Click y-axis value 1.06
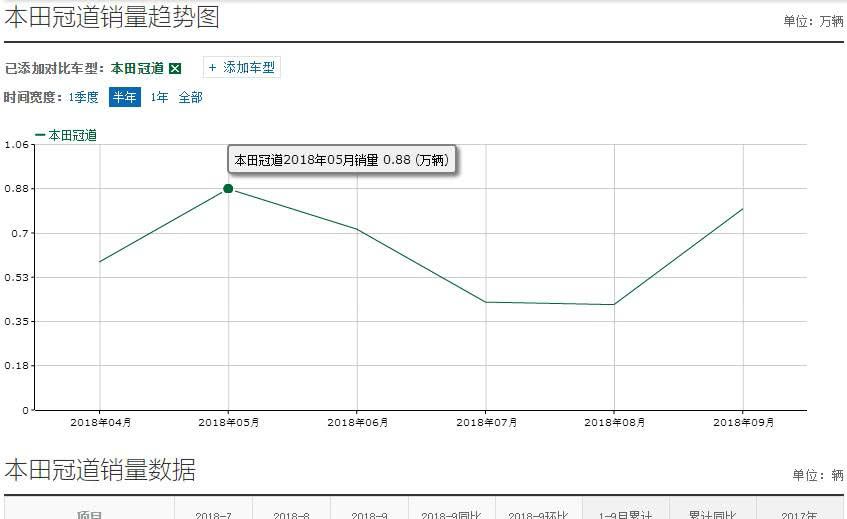847x519 pixels. [x=16, y=145]
